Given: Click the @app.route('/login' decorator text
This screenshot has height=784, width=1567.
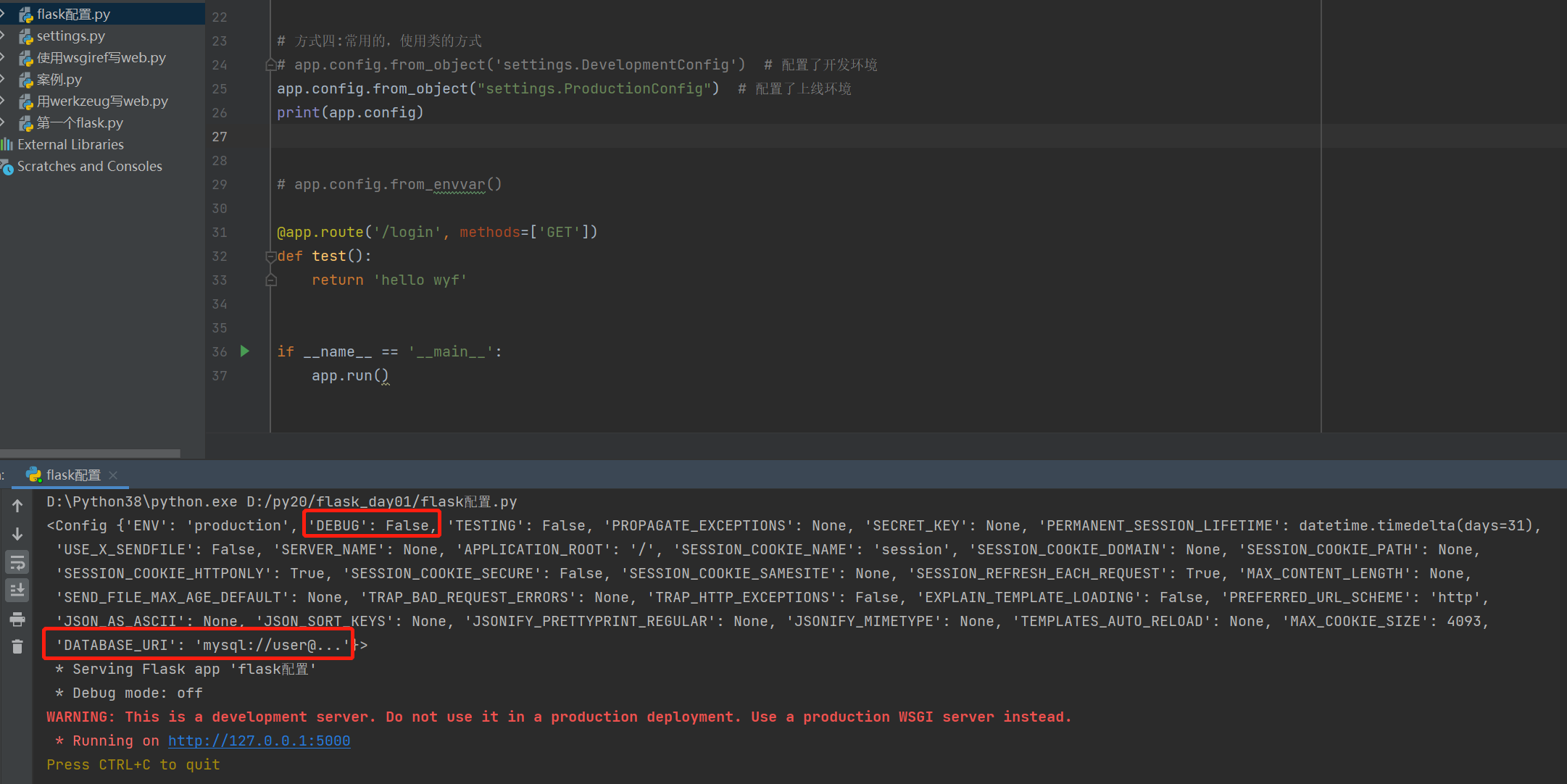Looking at the screenshot, I should (359, 233).
